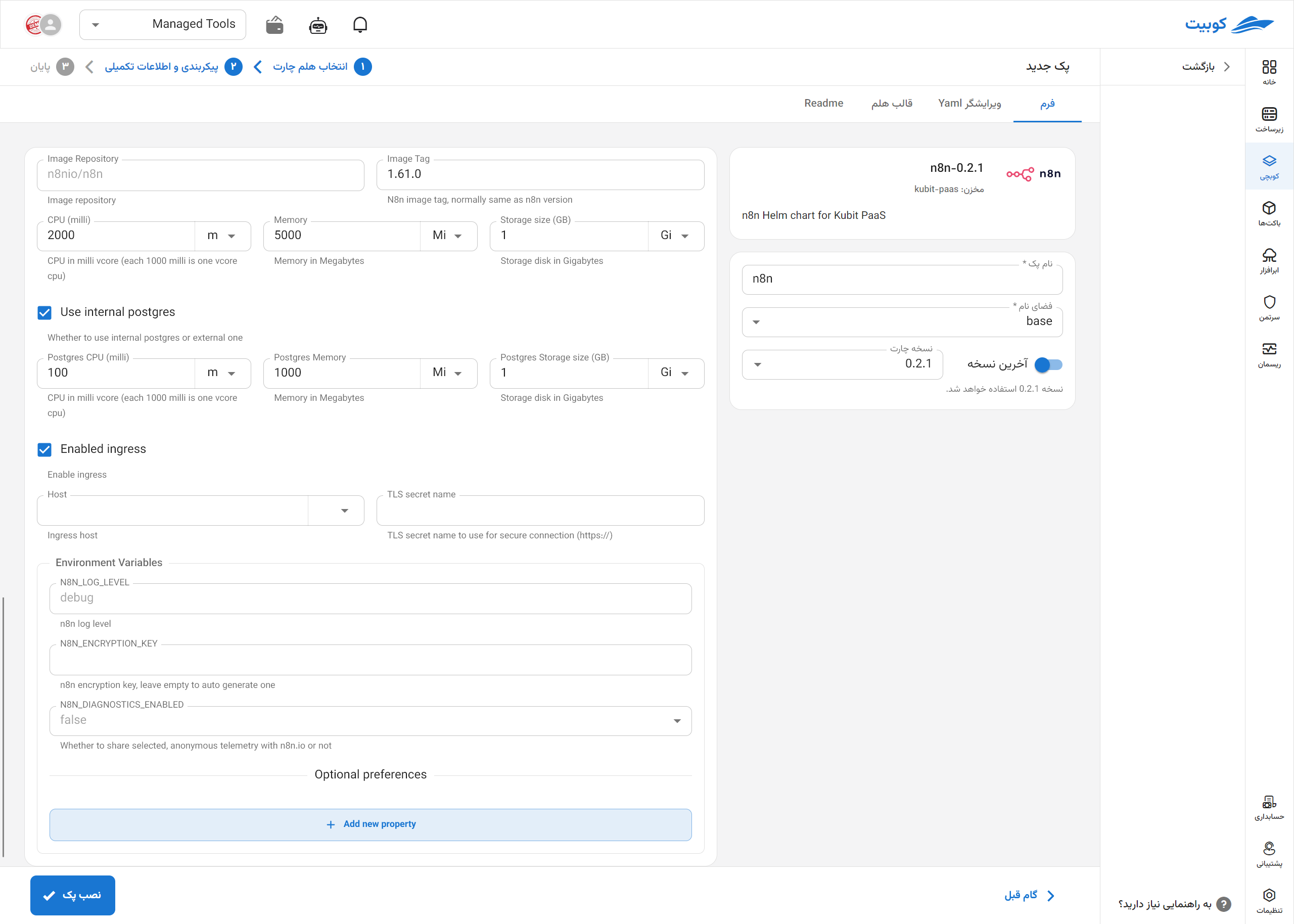Click نام پک pack name field
The height and width of the screenshot is (924, 1294).
(902, 280)
